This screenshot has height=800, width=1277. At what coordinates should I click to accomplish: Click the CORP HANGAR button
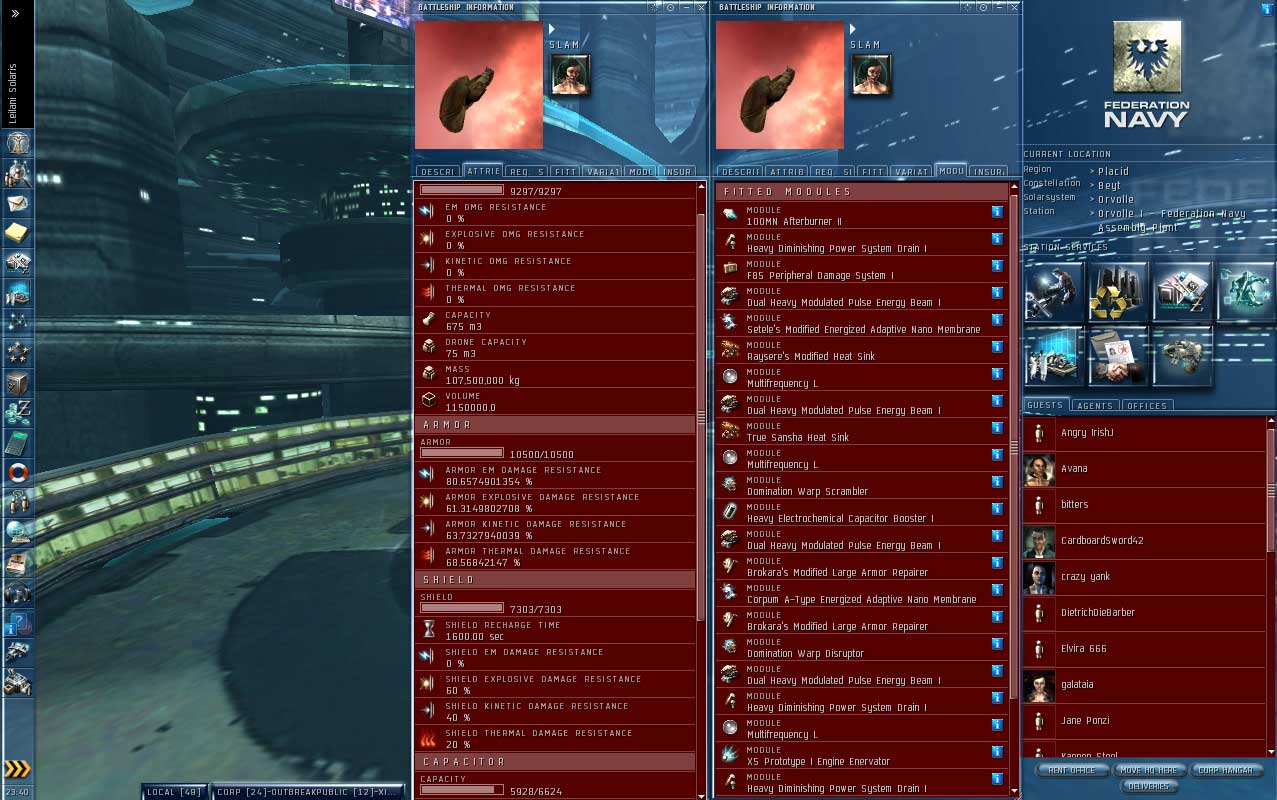1227,770
